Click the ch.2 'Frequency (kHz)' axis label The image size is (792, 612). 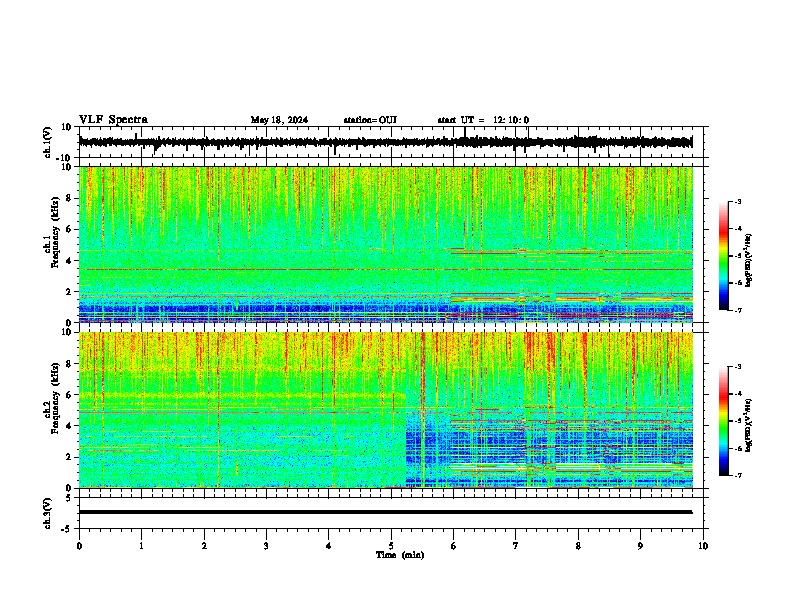(55, 398)
